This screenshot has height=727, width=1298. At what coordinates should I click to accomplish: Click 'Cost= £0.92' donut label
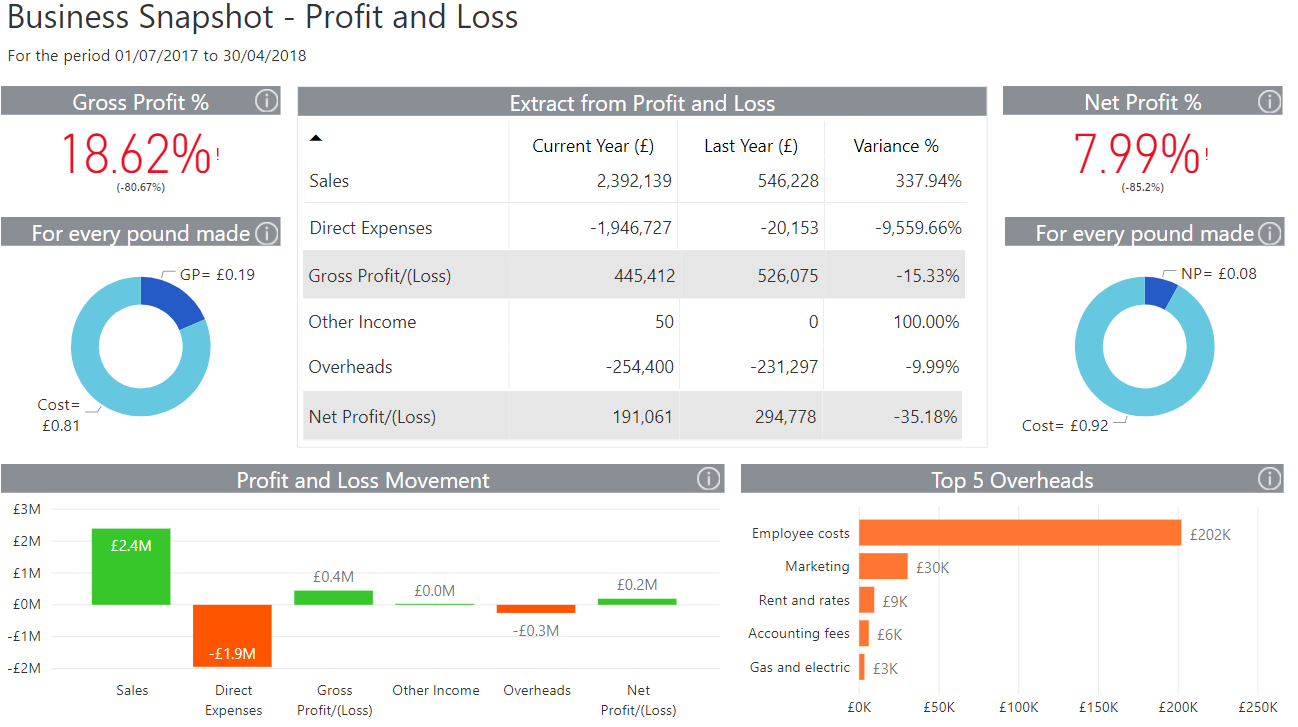click(1065, 425)
